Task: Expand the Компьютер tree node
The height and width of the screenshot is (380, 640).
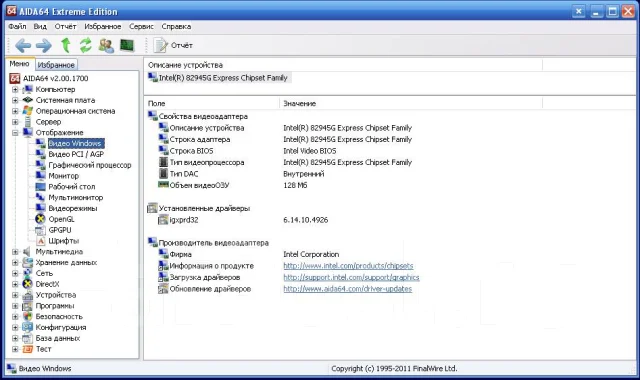Action: point(15,89)
